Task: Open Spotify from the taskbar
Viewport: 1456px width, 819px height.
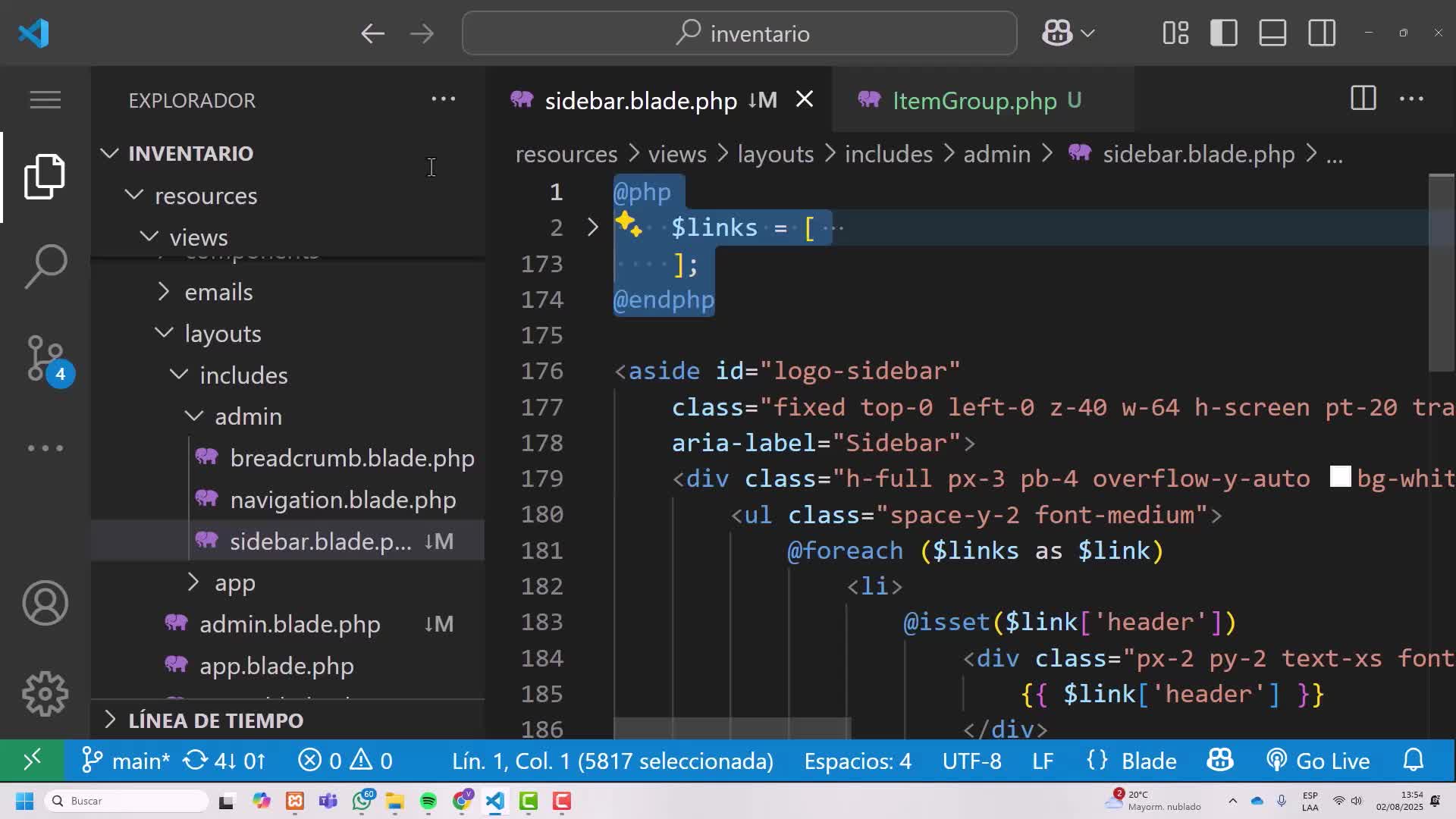Action: [x=428, y=801]
